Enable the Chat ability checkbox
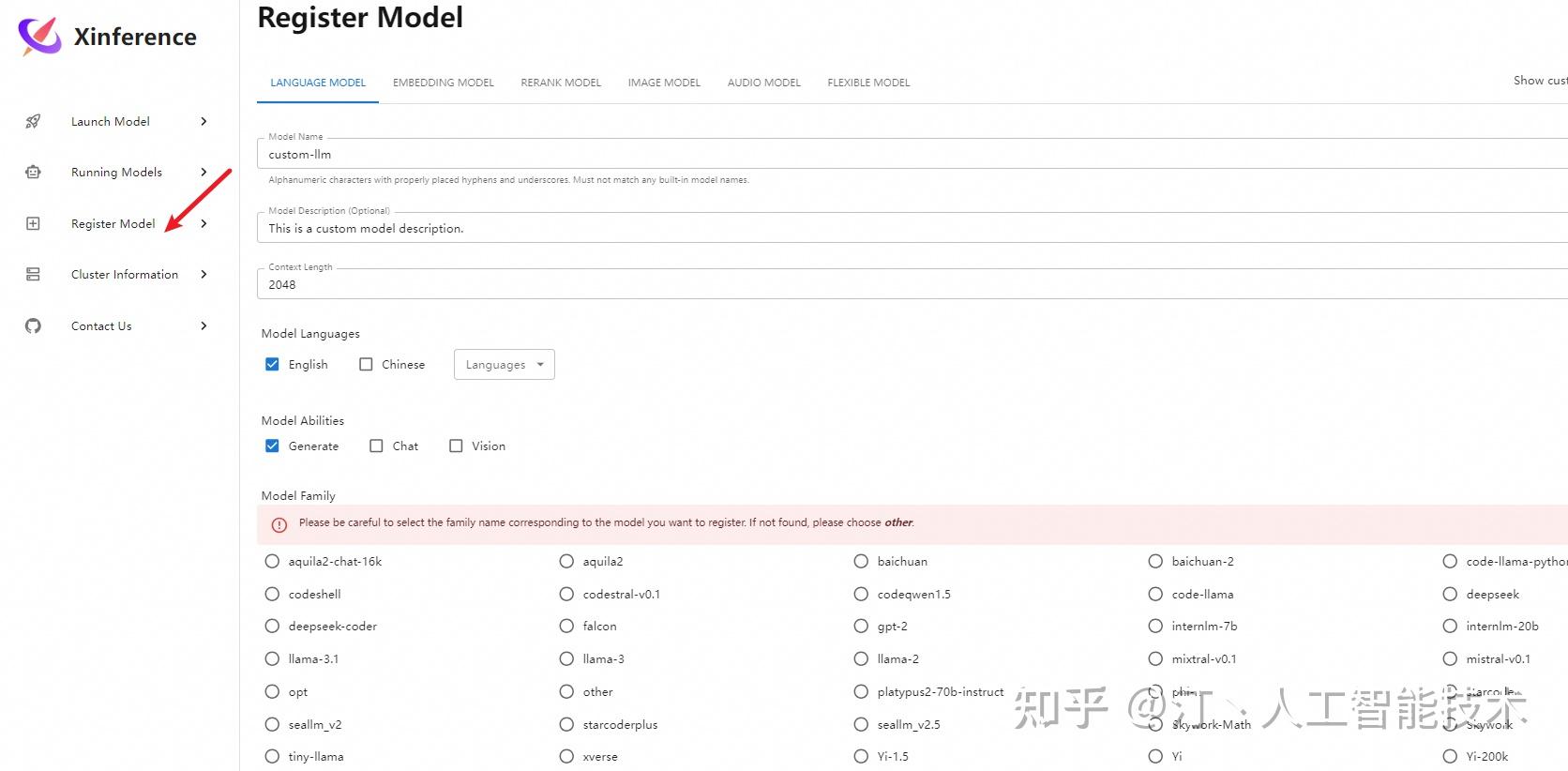Screen dimensions: 1568x771 coord(376,446)
